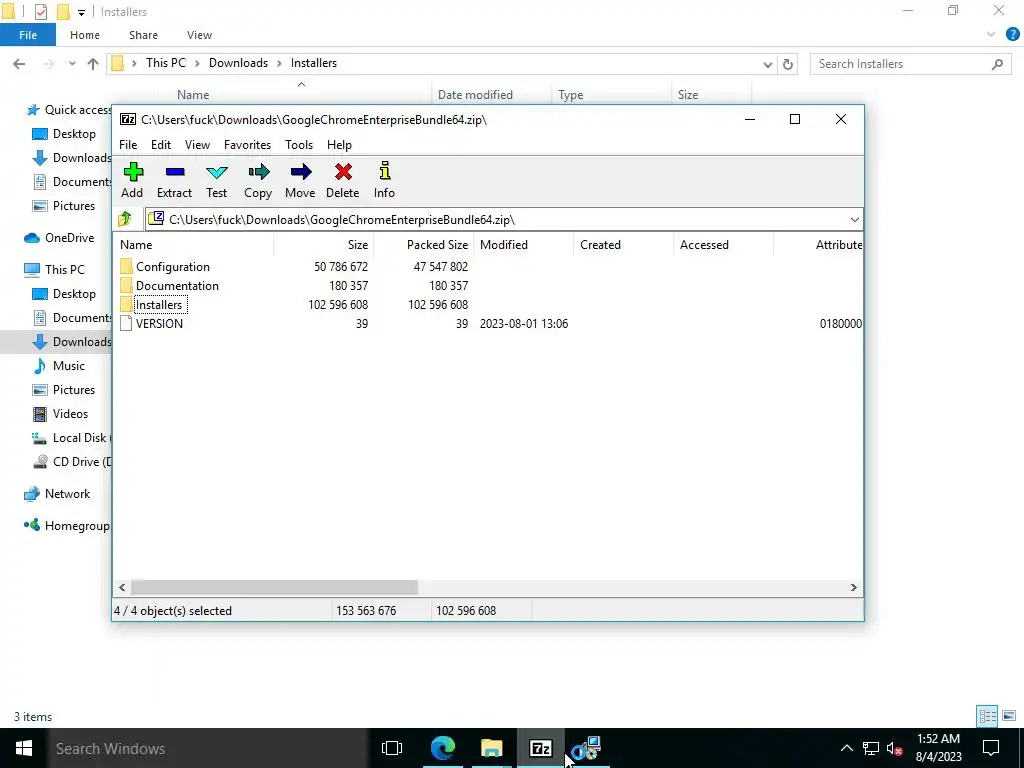This screenshot has height=768, width=1024.
Task: Open the Tools menu
Action: click(299, 145)
